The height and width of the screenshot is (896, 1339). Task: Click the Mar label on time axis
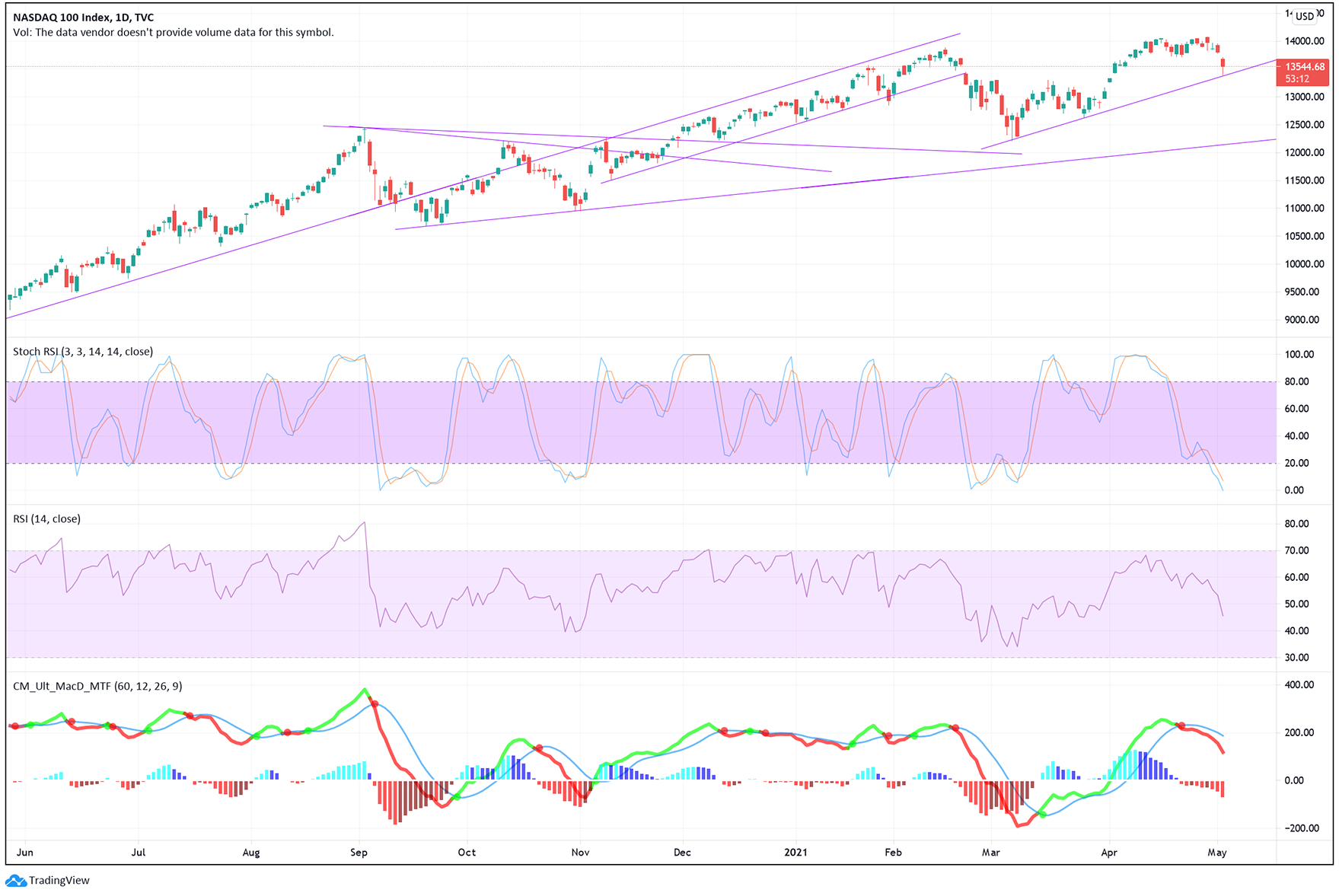click(990, 853)
